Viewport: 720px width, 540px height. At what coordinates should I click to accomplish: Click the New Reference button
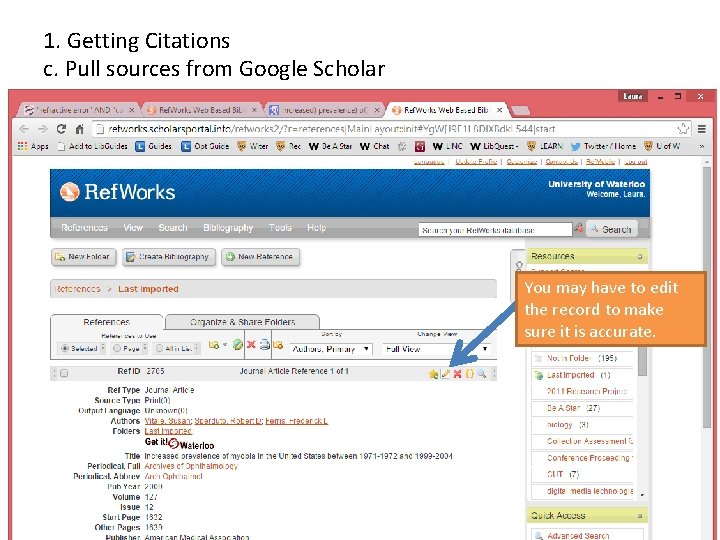tap(260, 257)
